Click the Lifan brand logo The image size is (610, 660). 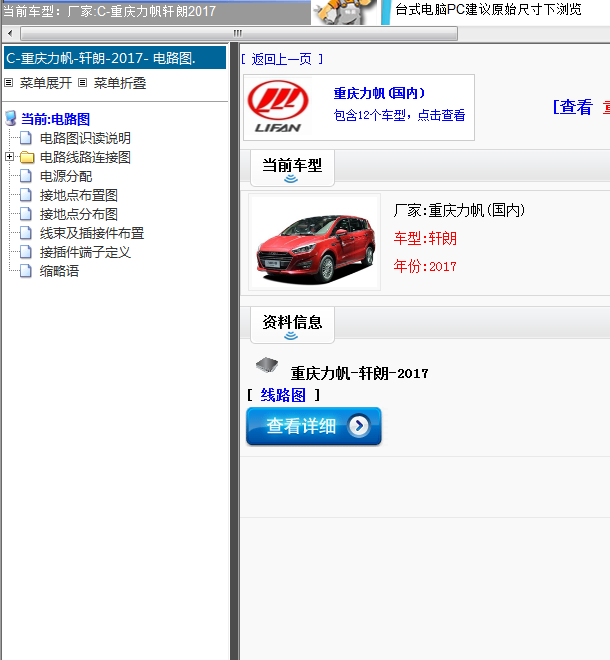(279, 107)
